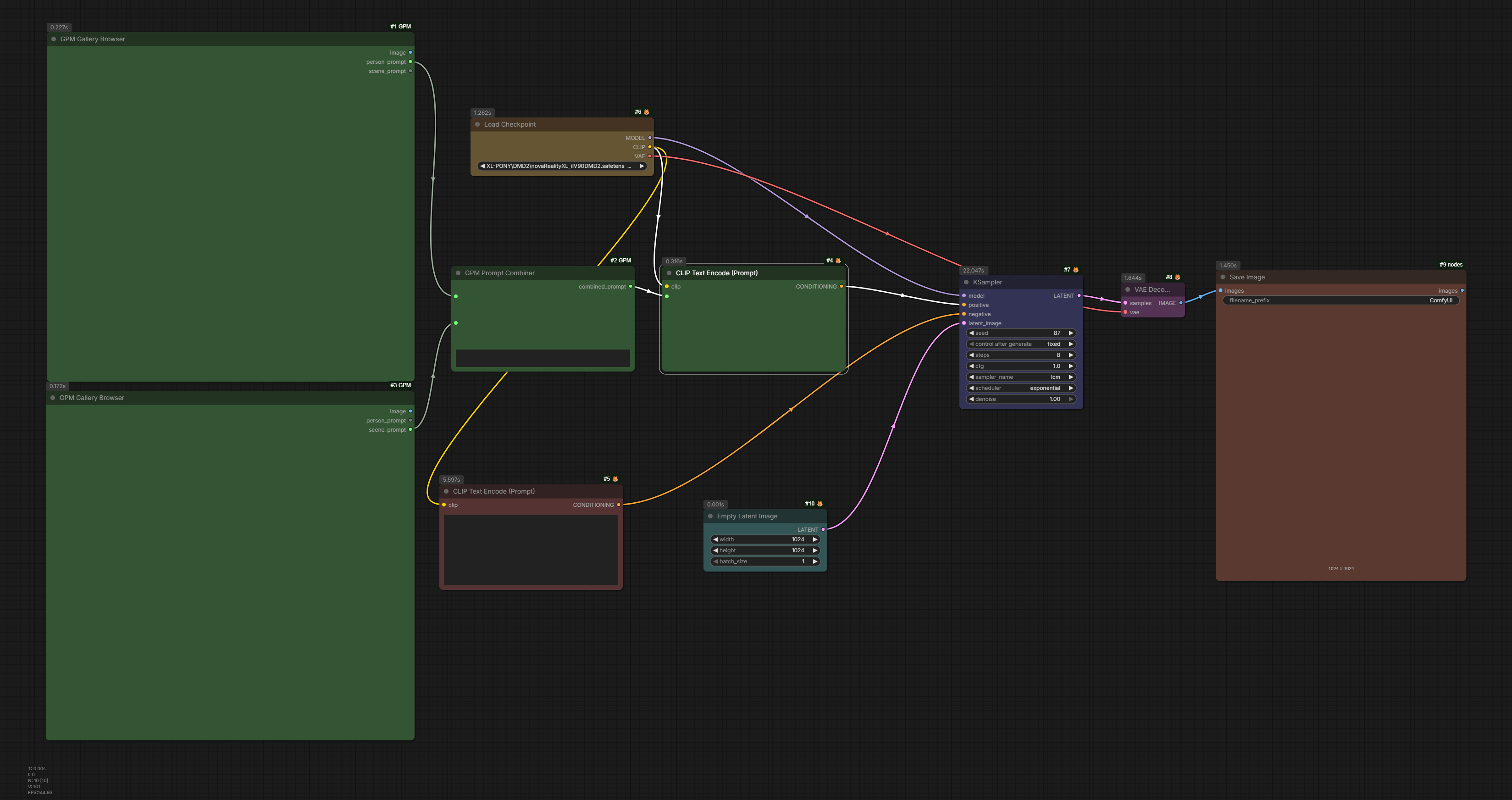
Task: Click the fox badge icon beside #6
Action: [646, 112]
